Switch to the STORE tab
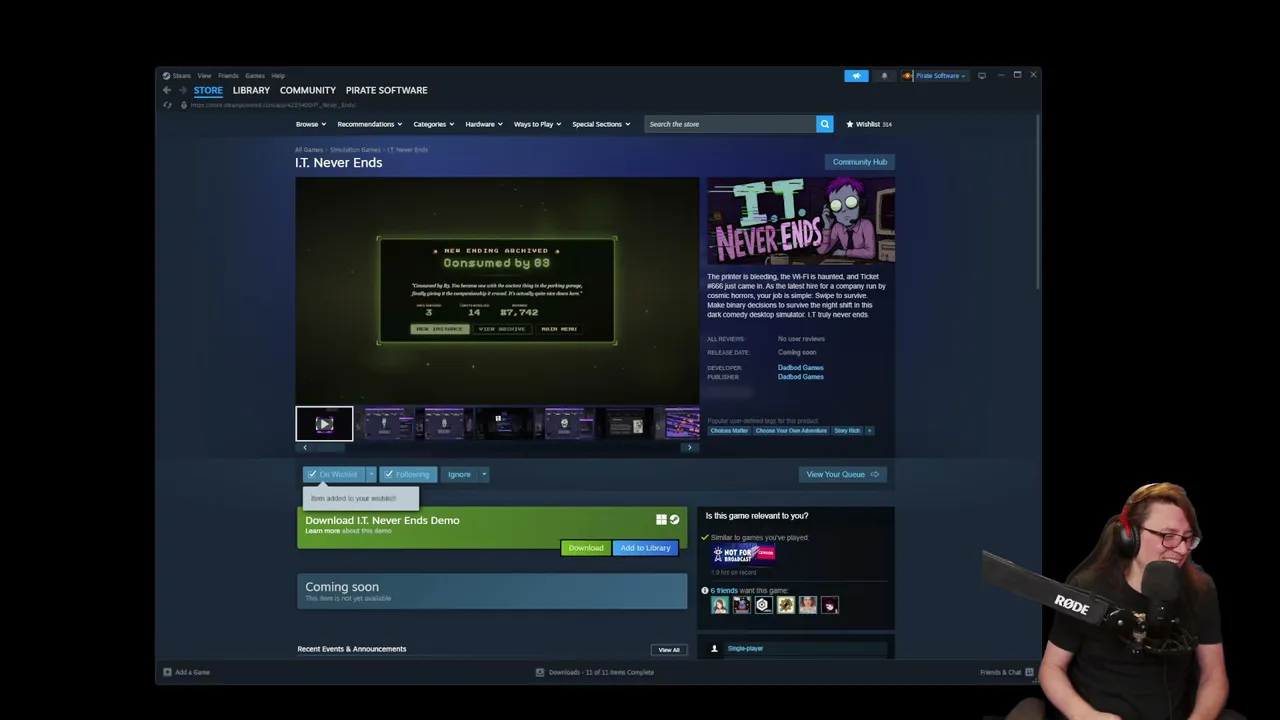The width and height of the screenshot is (1280, 720). [x=208, y=90]
